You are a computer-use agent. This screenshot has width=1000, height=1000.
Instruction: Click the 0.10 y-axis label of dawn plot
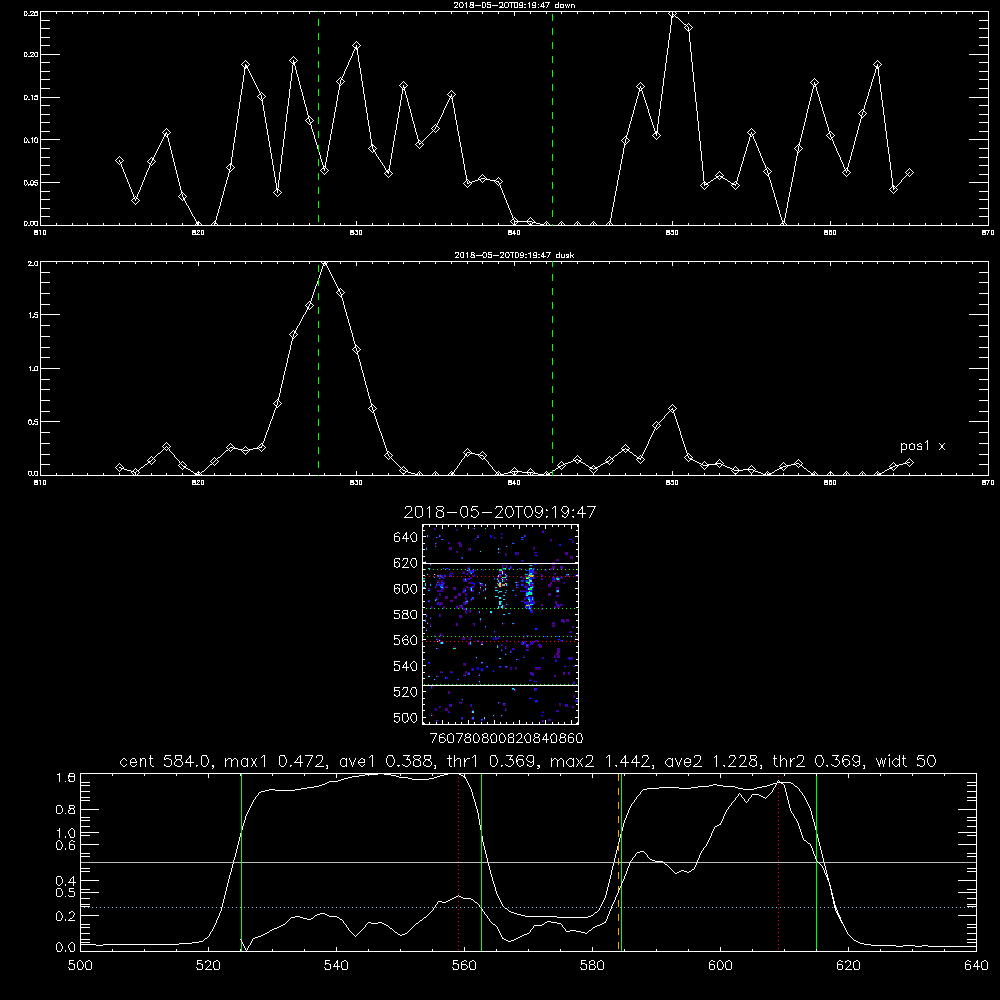tap(31, 140)
